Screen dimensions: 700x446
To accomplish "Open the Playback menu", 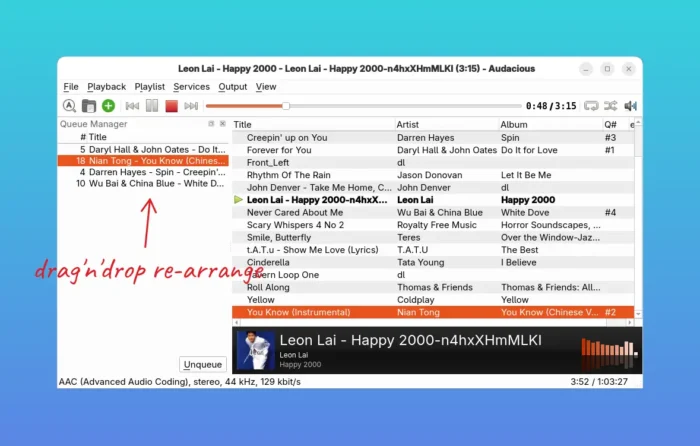I will (x=106, y=87).
